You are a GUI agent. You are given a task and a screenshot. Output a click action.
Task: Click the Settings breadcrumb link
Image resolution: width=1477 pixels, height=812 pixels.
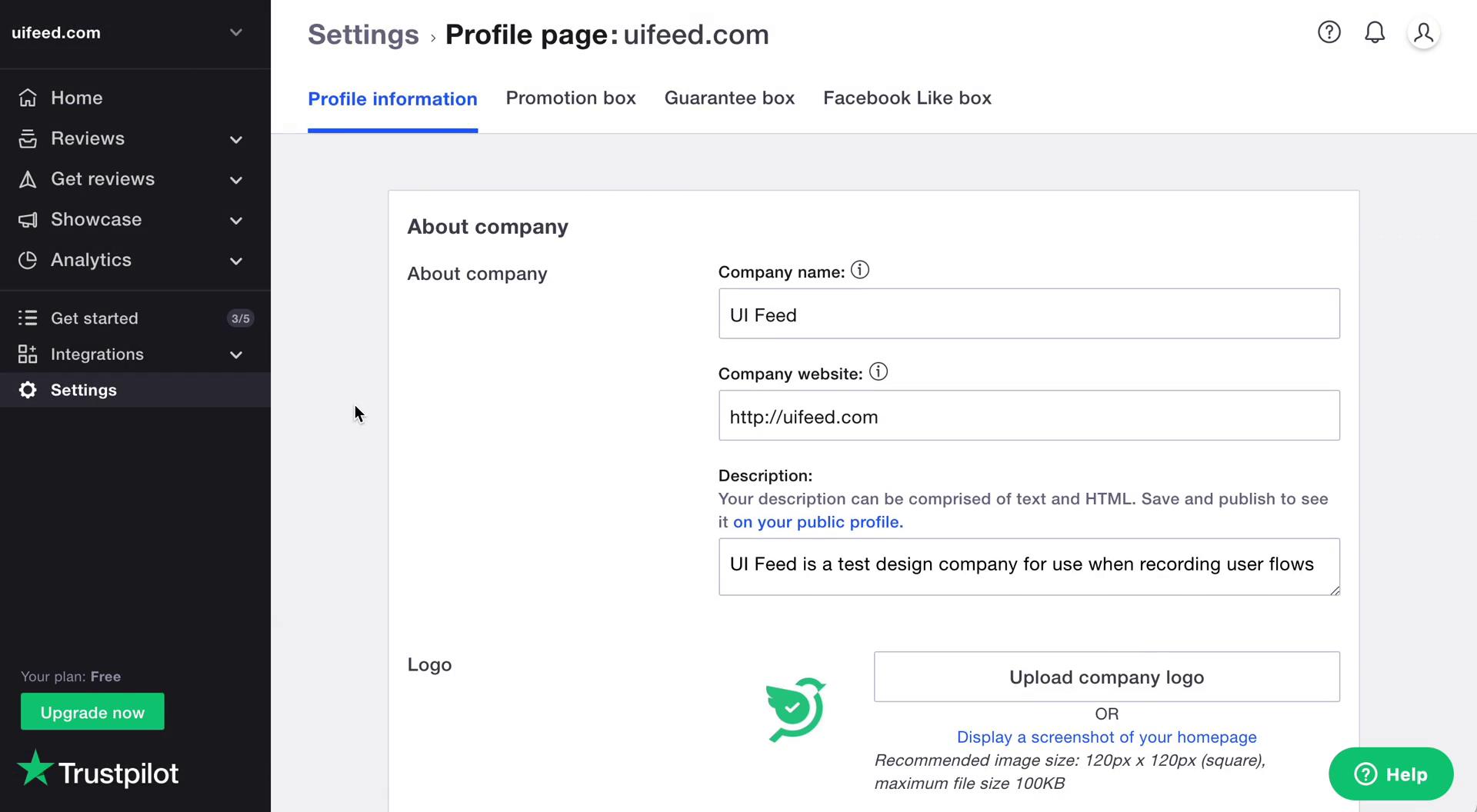tap(363, 35)
